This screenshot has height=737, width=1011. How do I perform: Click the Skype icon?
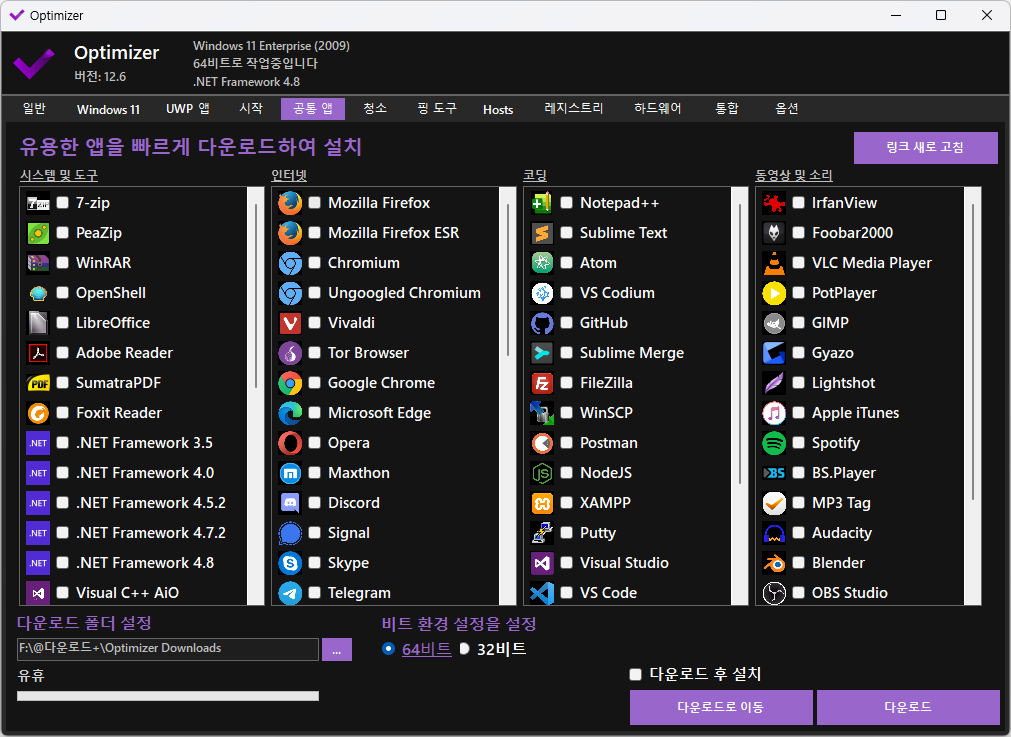tap(290, 563)
